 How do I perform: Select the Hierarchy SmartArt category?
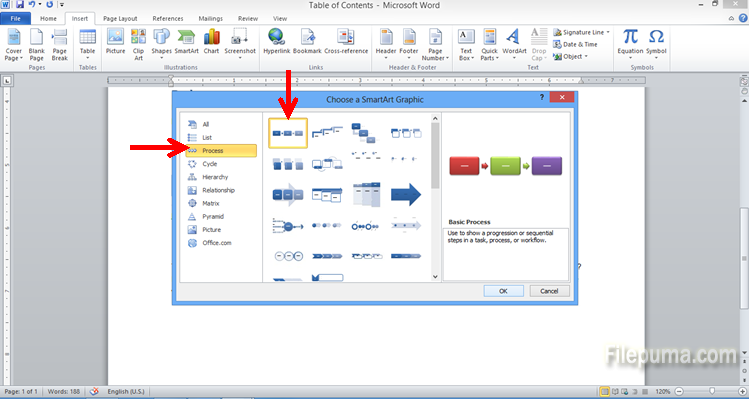(221, 177)
